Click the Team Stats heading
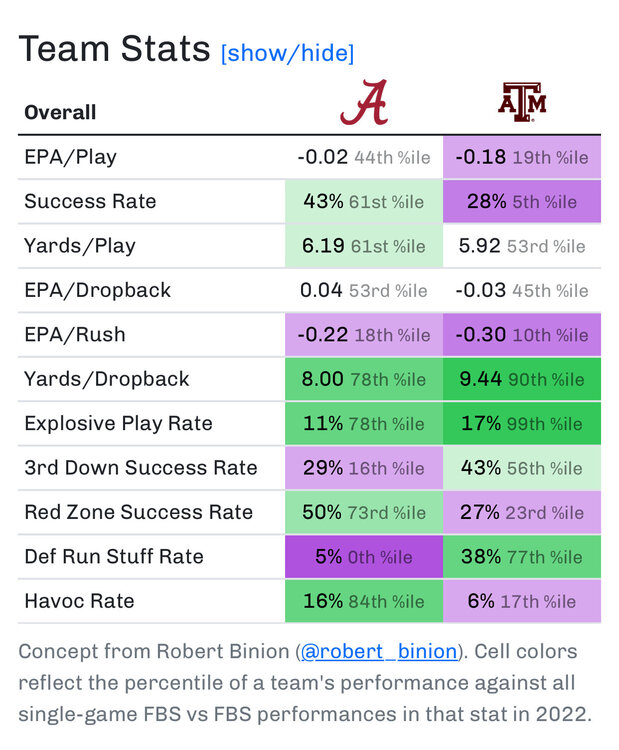The image size is (619, 750). pyautogui.click(x=115, y=49)
